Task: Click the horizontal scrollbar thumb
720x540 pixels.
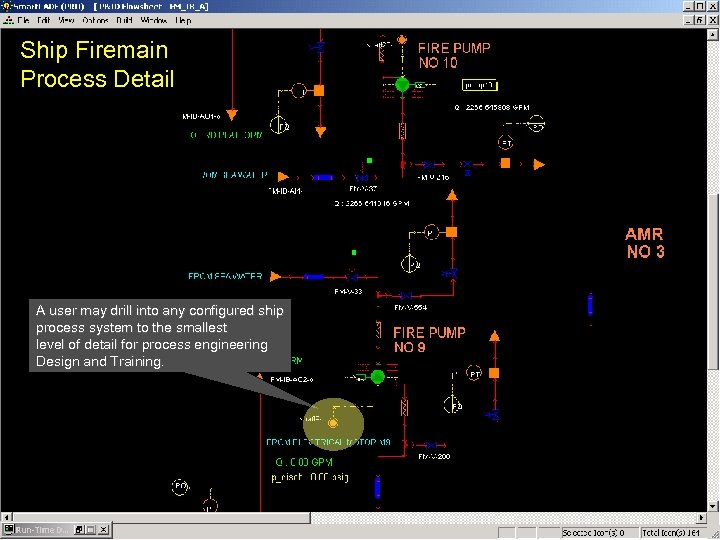Action: (161, 518)
